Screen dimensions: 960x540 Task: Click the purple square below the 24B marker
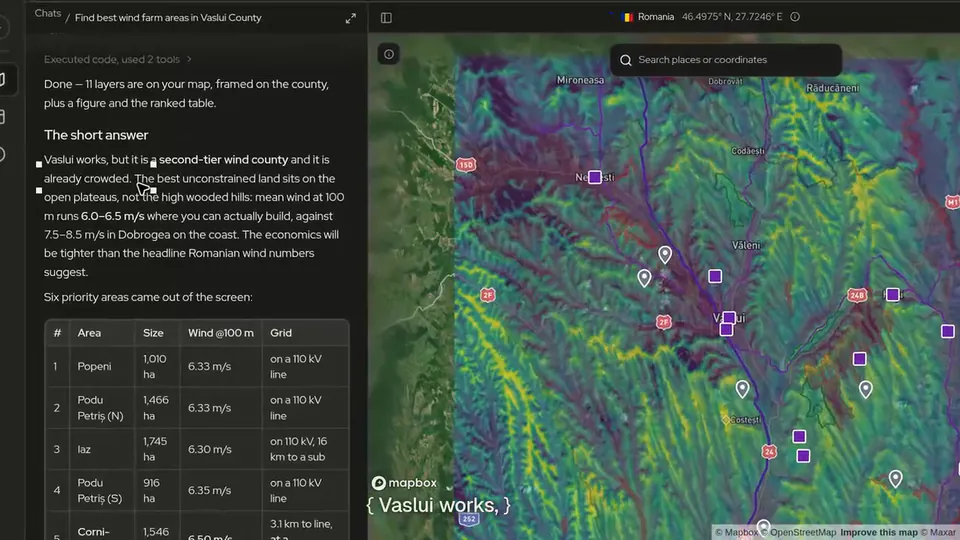(860, 359)
